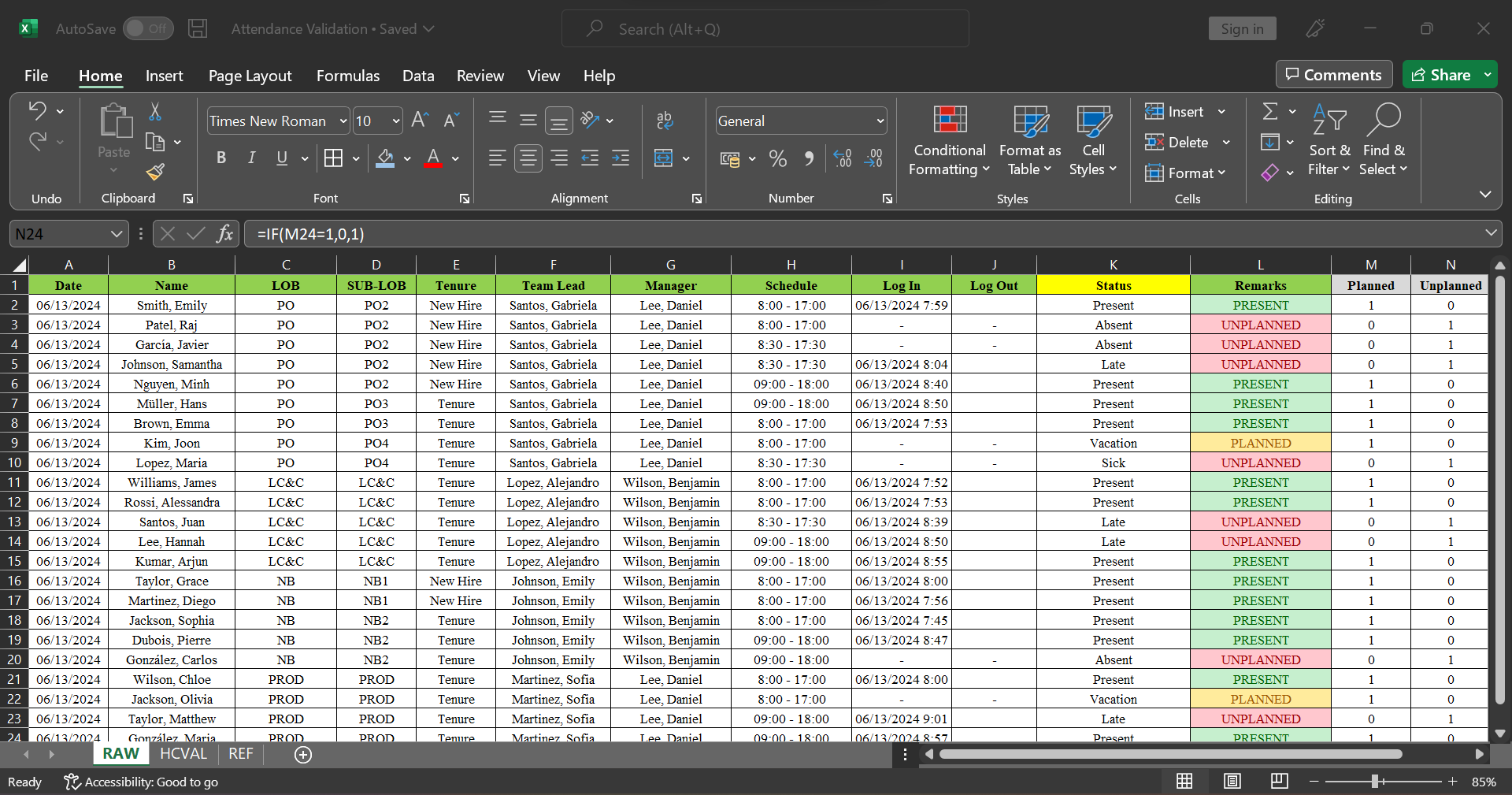Click the Insert Function fx icon

tap(225, 234)
